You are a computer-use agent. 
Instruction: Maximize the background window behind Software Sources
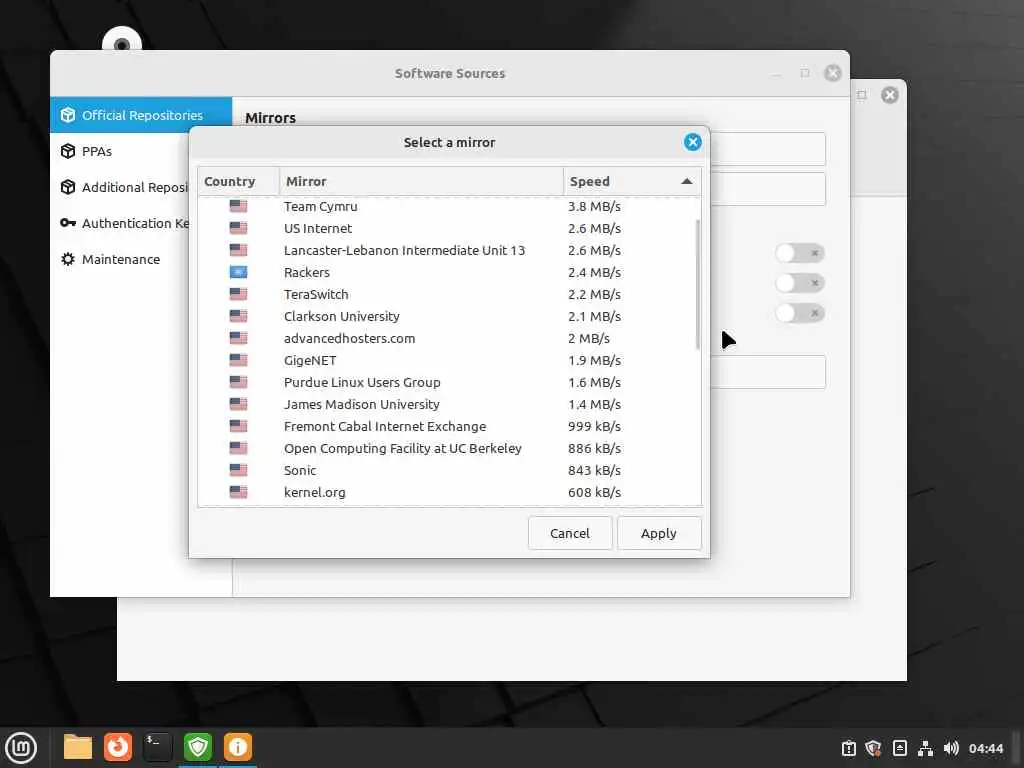pos(862,95)
